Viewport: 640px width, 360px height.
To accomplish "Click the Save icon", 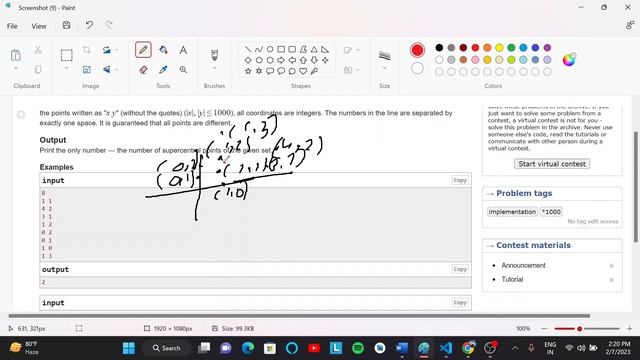I will click(67, 25).
